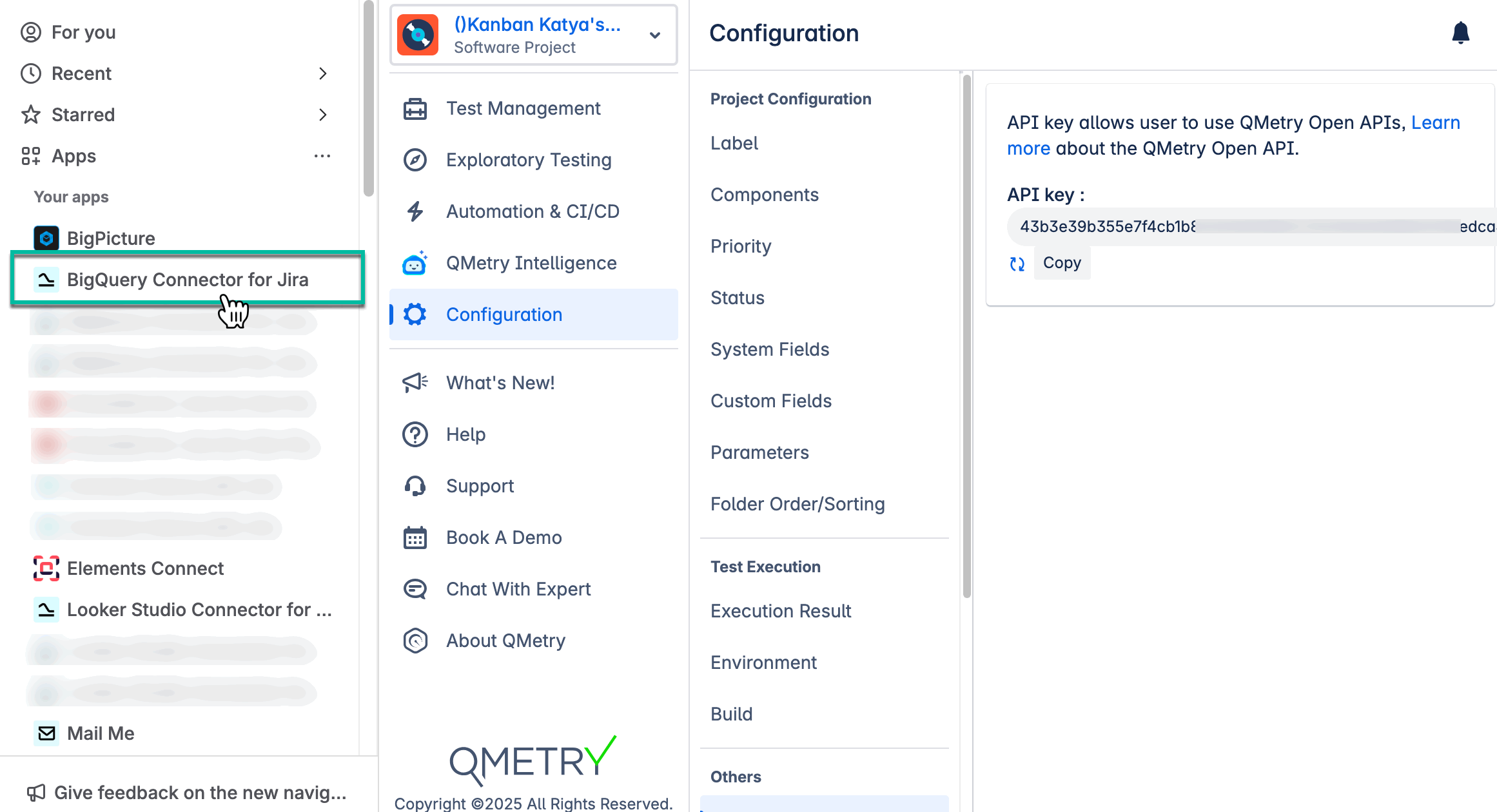Click the Support headset icon
1497x812 pixels.
(x=415, y=485)
